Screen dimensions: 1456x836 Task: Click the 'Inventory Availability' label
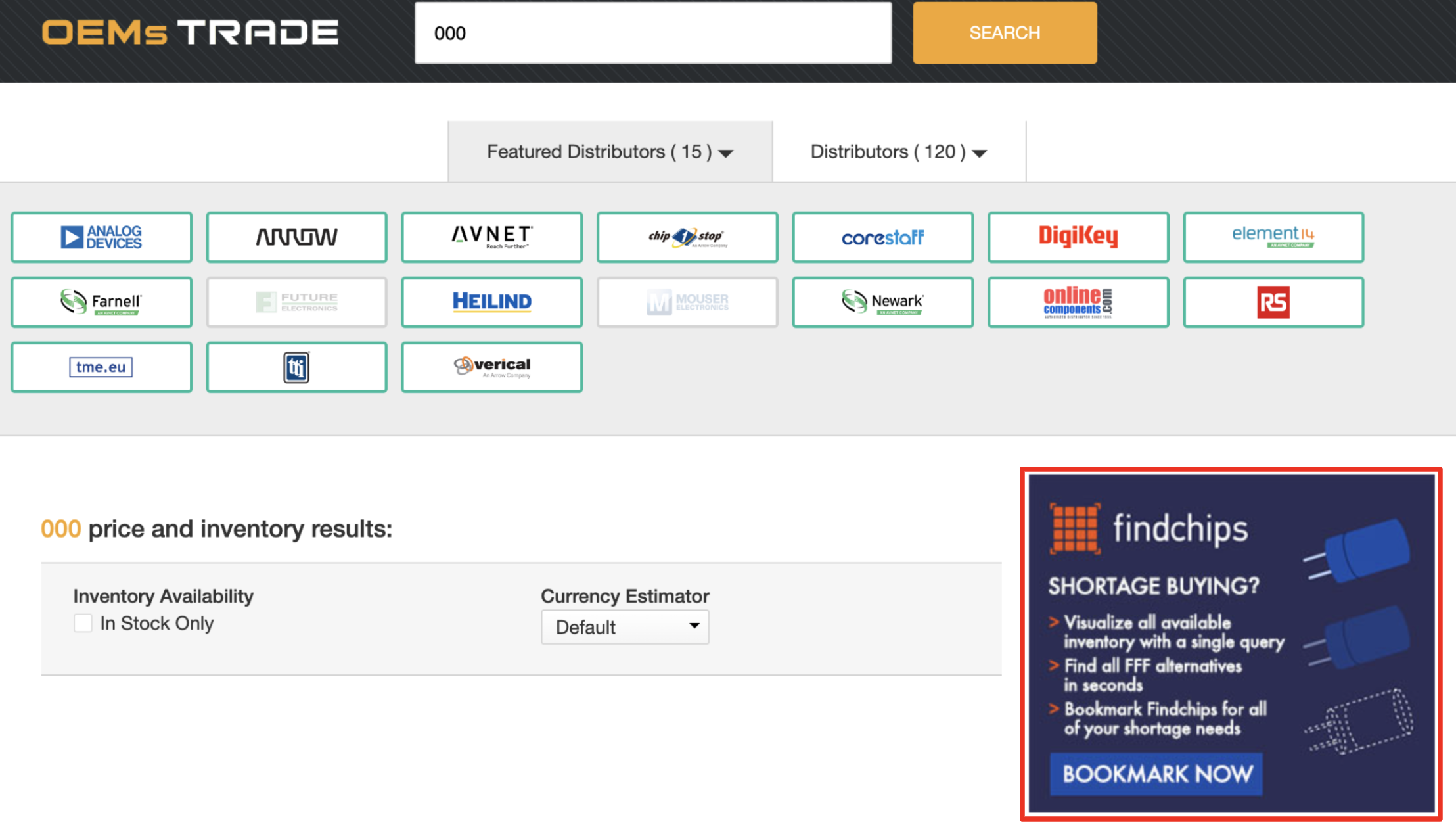pyautogui.click(x=163, y=596)
